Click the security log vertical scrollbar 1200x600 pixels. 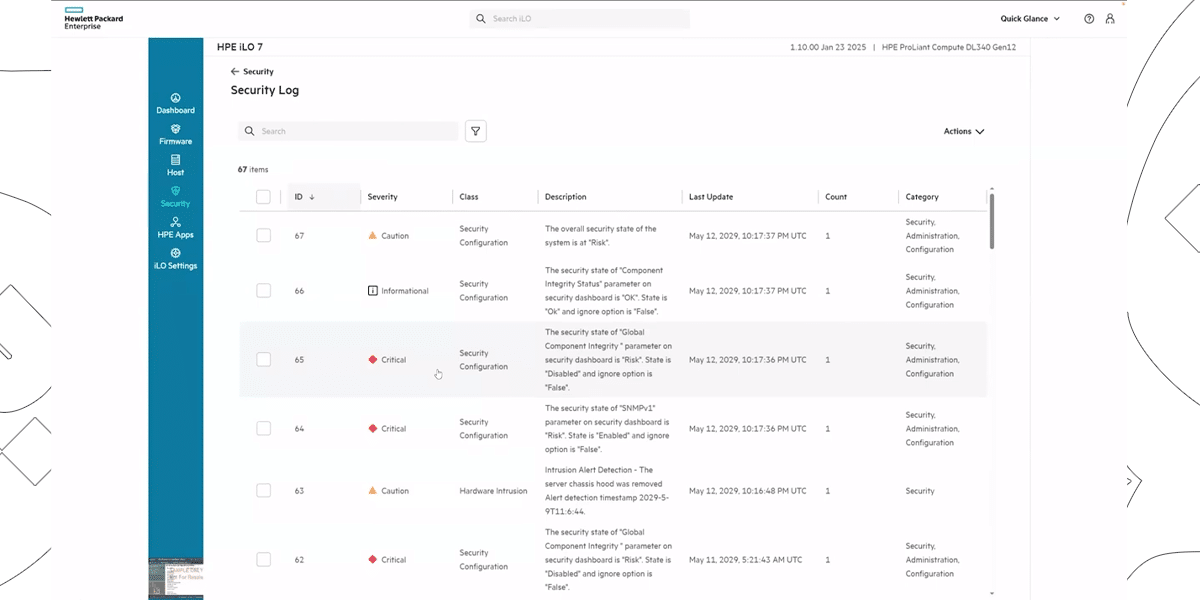(x=991, y=220)
